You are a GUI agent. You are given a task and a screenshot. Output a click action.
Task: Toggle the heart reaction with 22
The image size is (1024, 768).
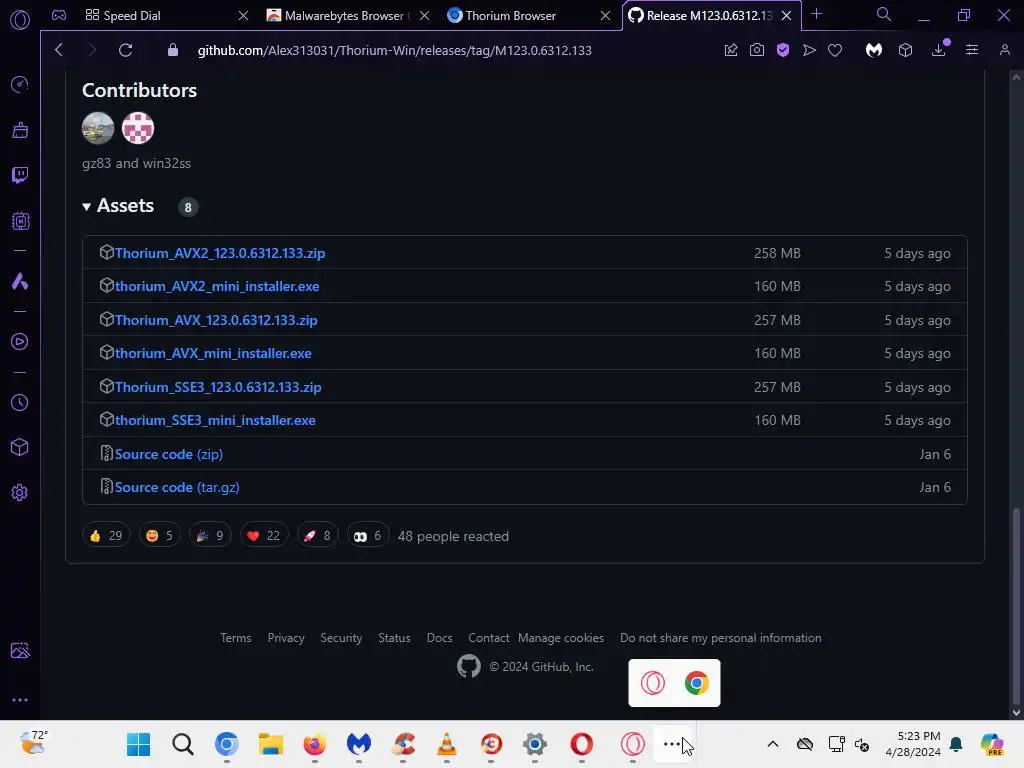click(264, 536)
